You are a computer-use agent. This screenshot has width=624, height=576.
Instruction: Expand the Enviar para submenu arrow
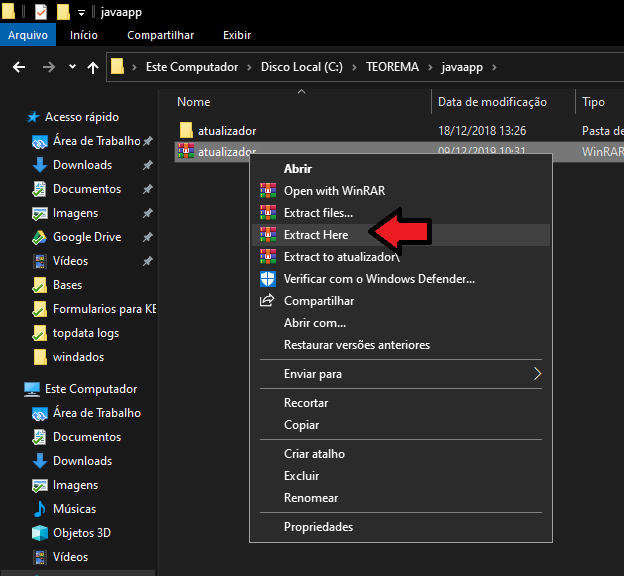point(537,374)
